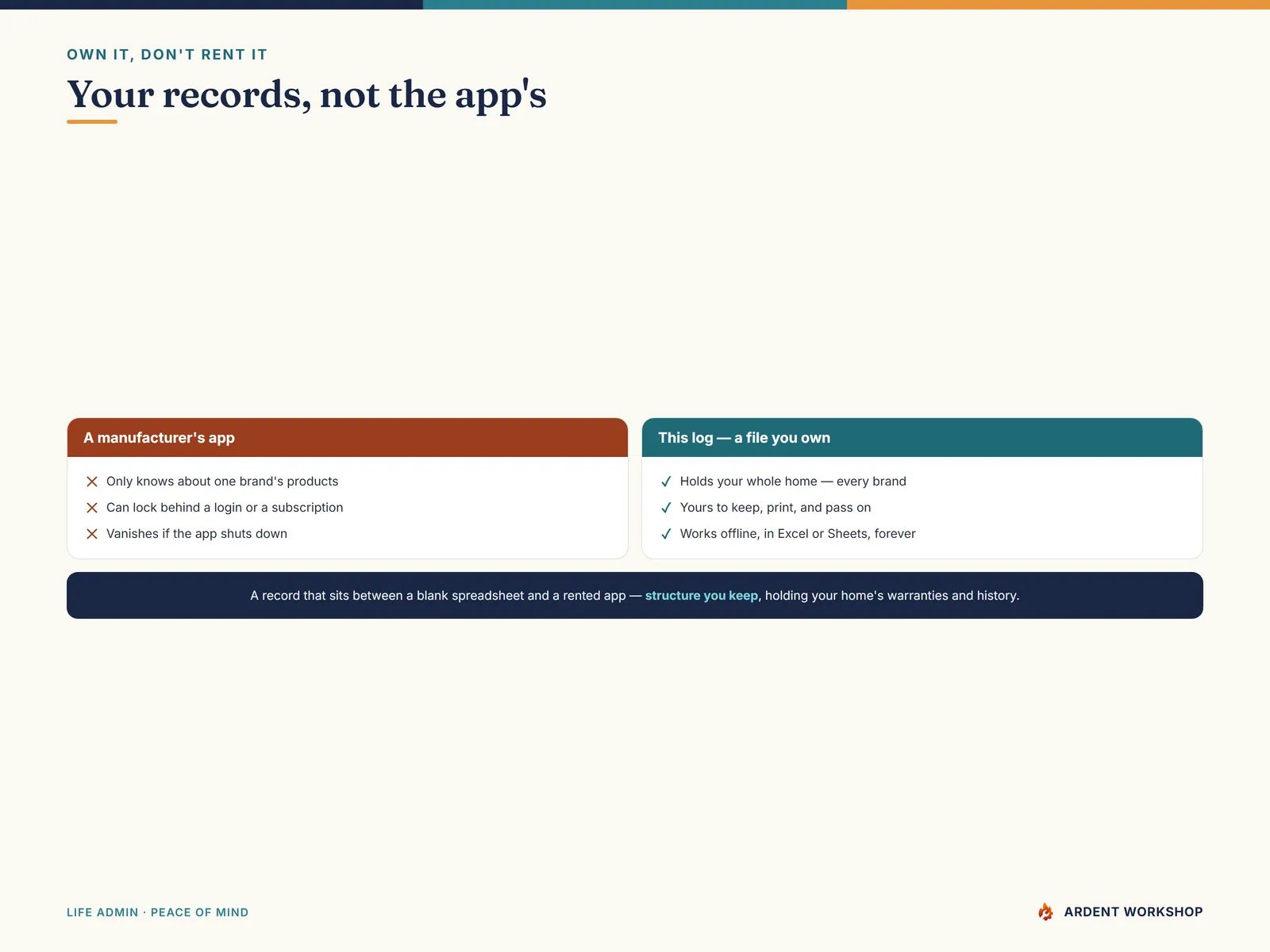
Task: Click 'holding your home's warranties and history' text
Action: 892,595
